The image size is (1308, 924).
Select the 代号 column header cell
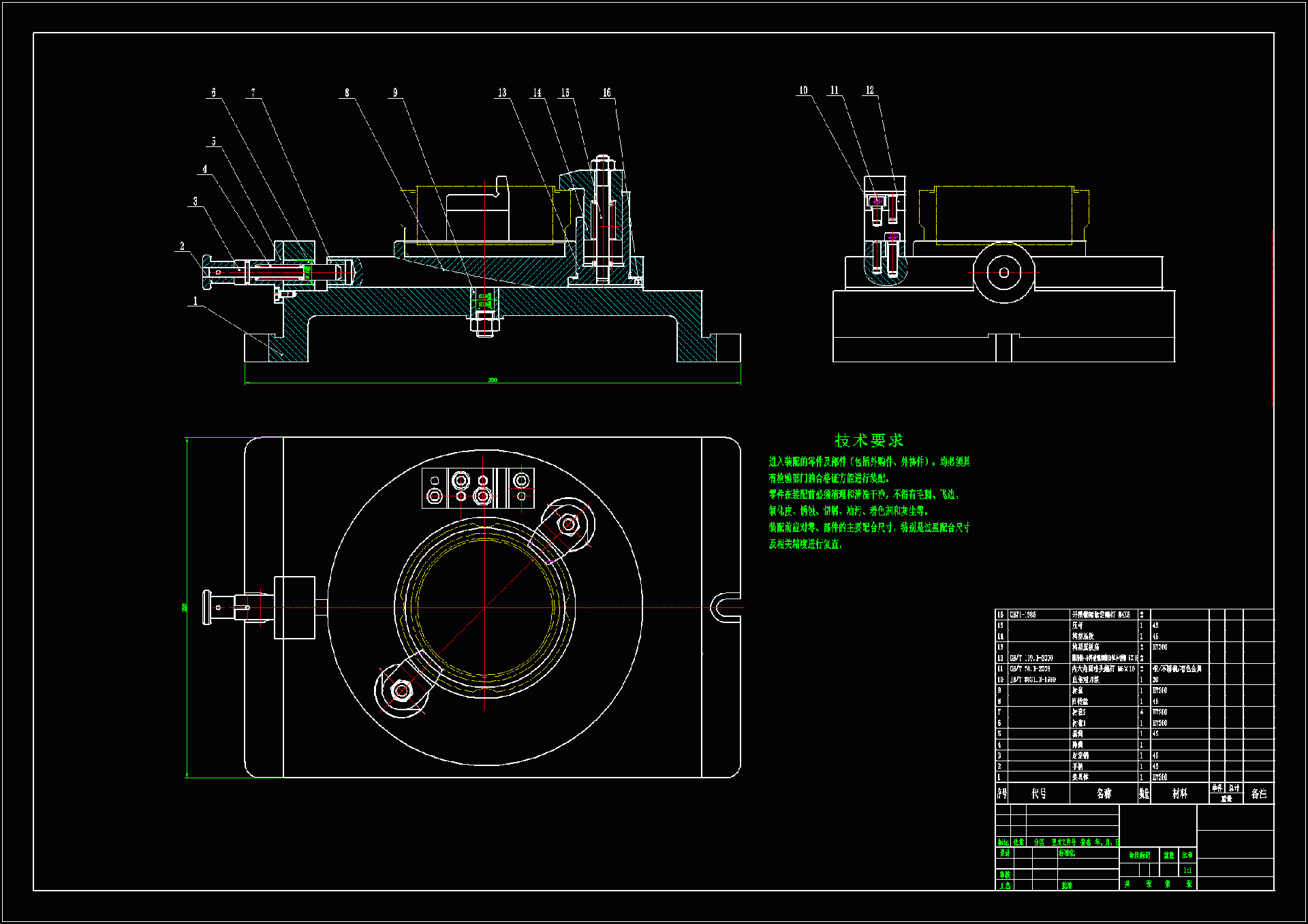[x=1038, y=793]
